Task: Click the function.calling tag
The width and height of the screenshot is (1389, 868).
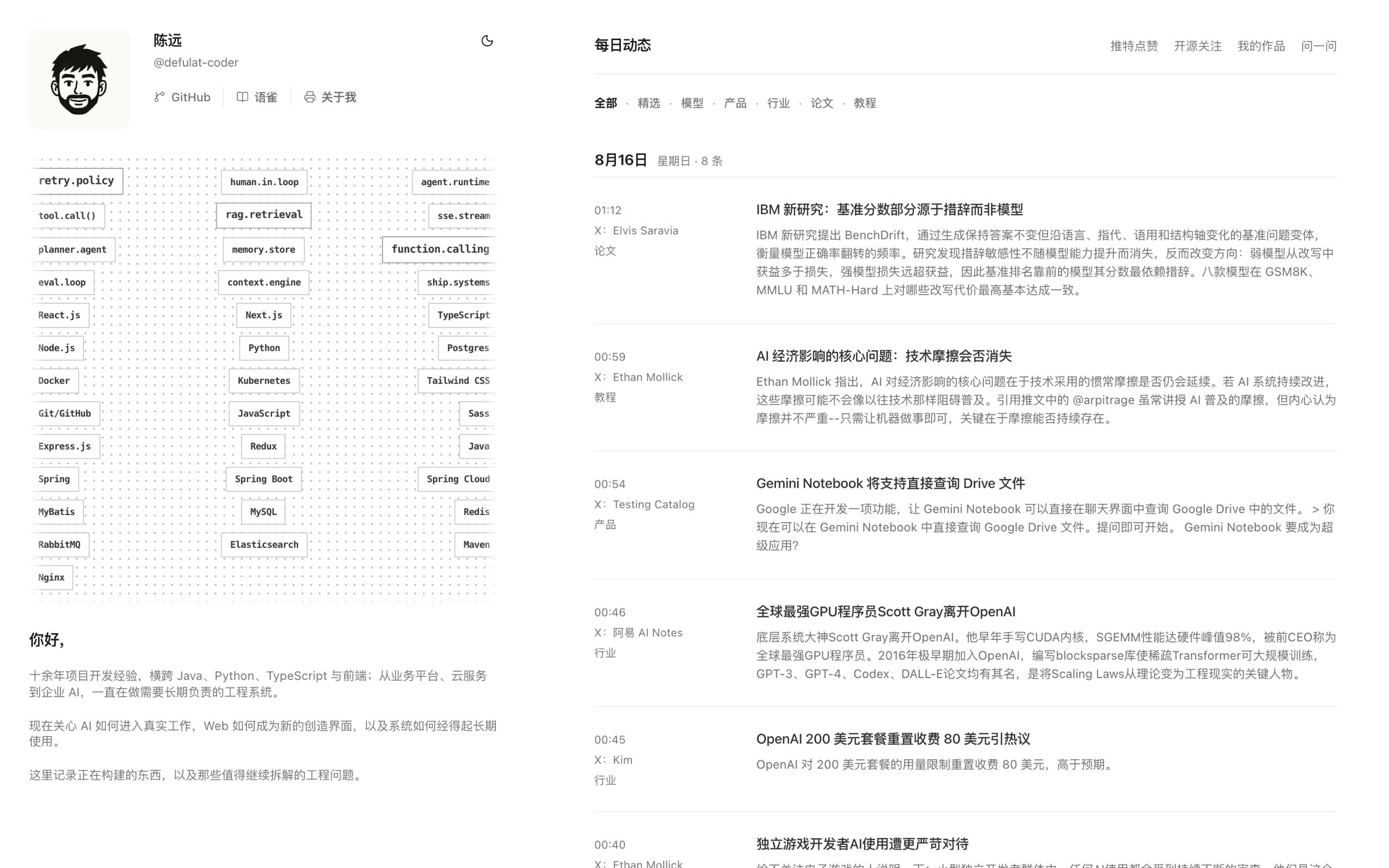Action: 440,249
